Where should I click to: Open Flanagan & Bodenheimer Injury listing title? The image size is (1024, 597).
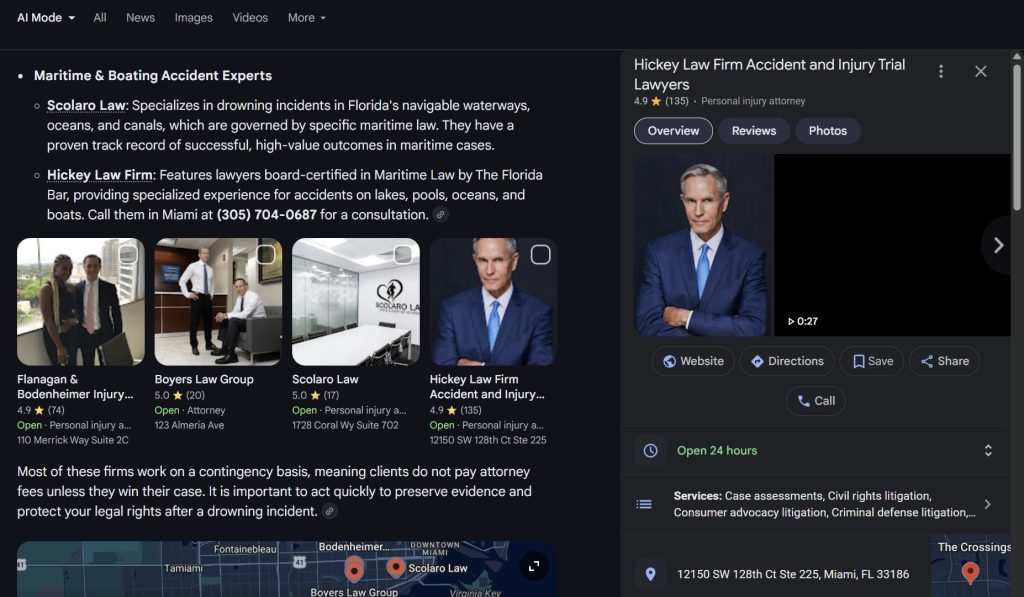[x=75, y=387]
